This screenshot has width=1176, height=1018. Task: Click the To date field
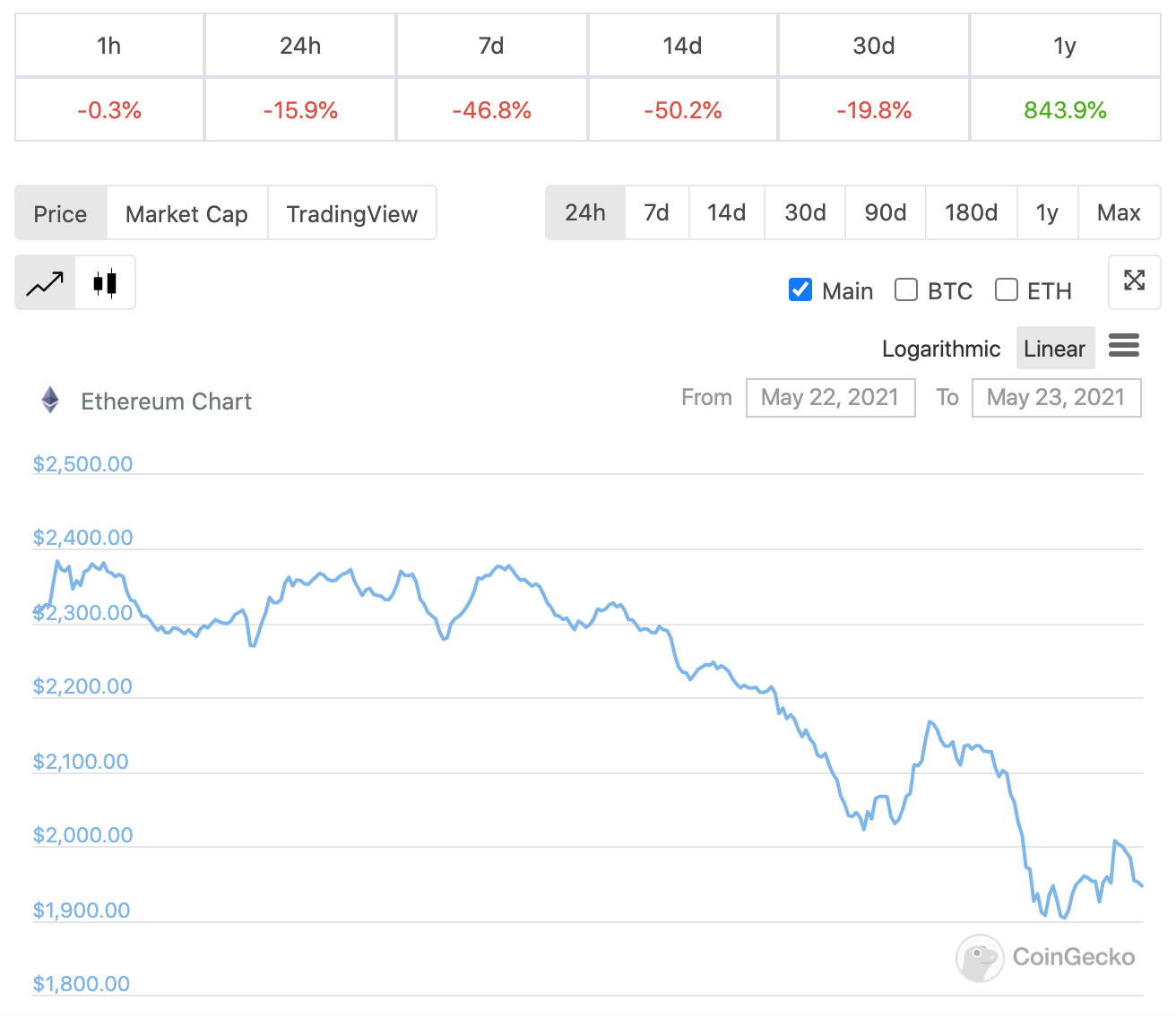click(x=1056, y=397)
